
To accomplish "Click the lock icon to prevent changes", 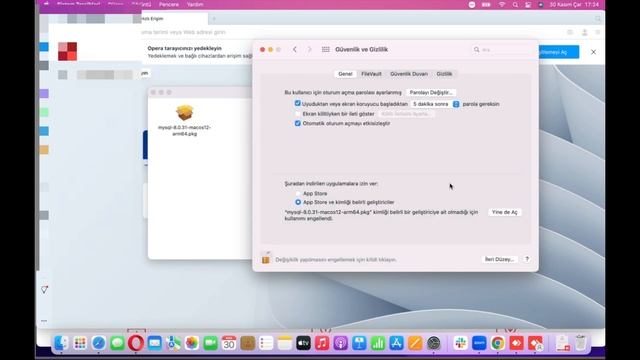I will (266, 258).
